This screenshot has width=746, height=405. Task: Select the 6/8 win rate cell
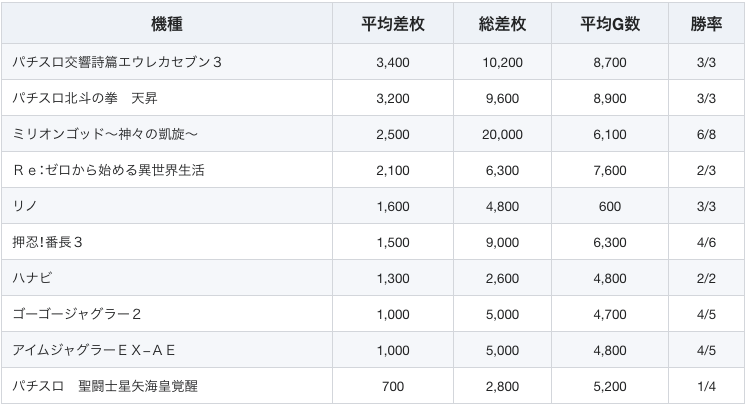click(x=705, y=134)
